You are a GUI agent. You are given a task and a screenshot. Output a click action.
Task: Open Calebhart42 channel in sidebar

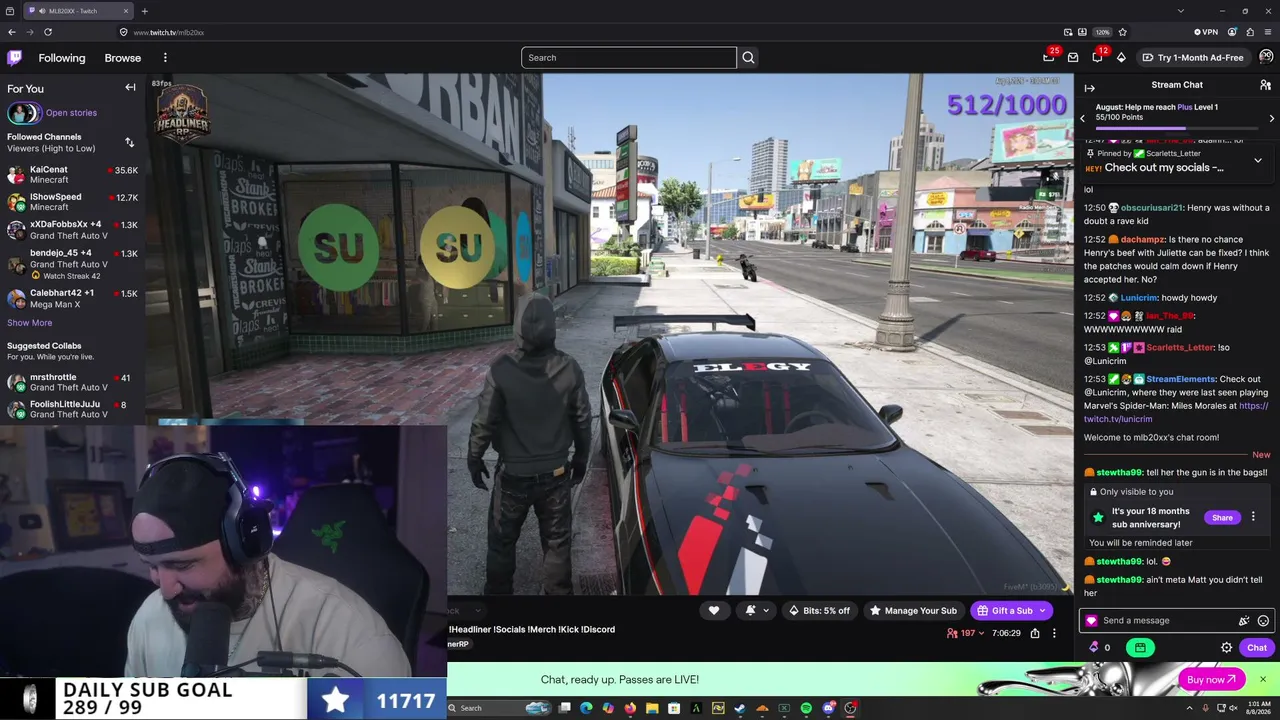click(72, 299)
